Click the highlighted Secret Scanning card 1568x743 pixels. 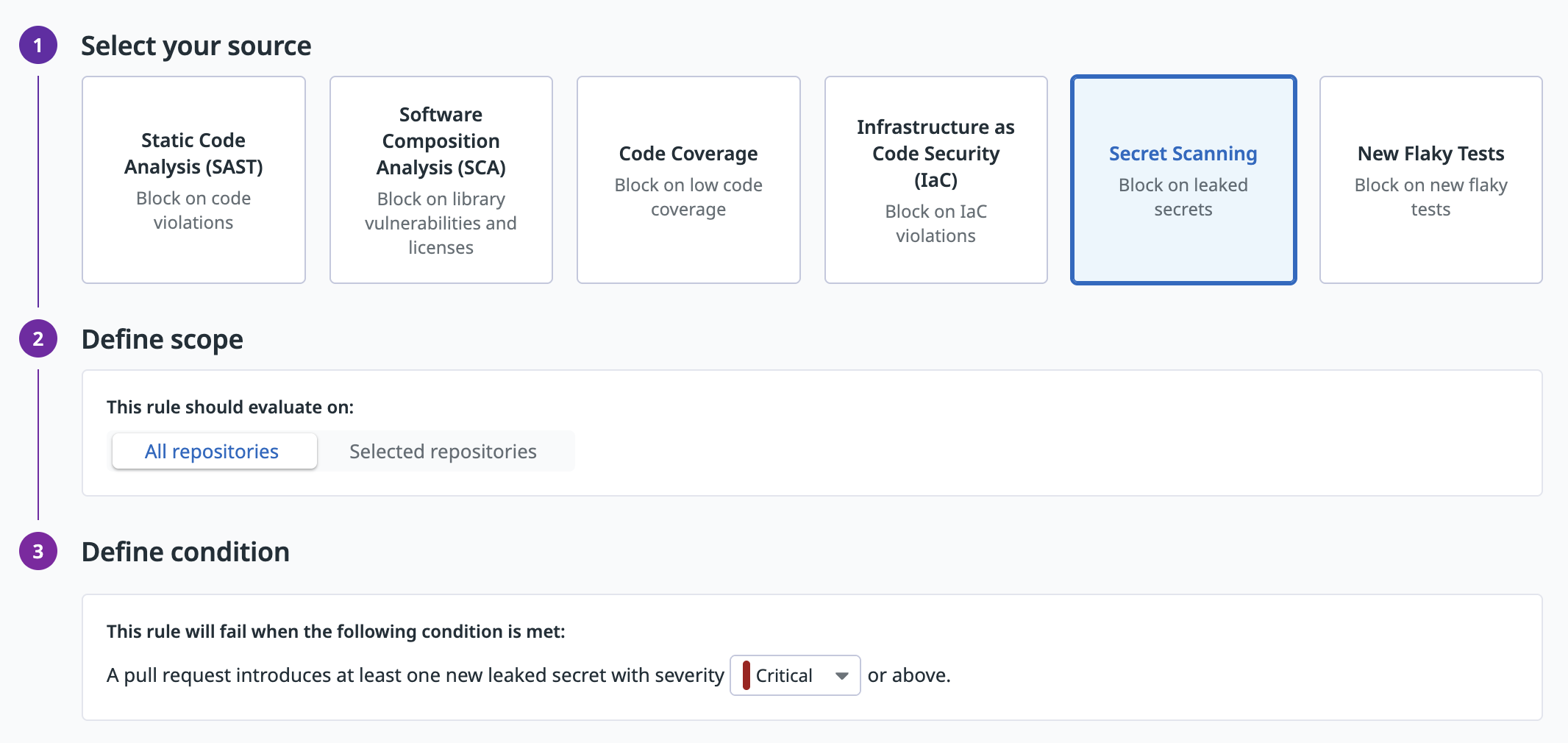click(x=1183, y=180)
